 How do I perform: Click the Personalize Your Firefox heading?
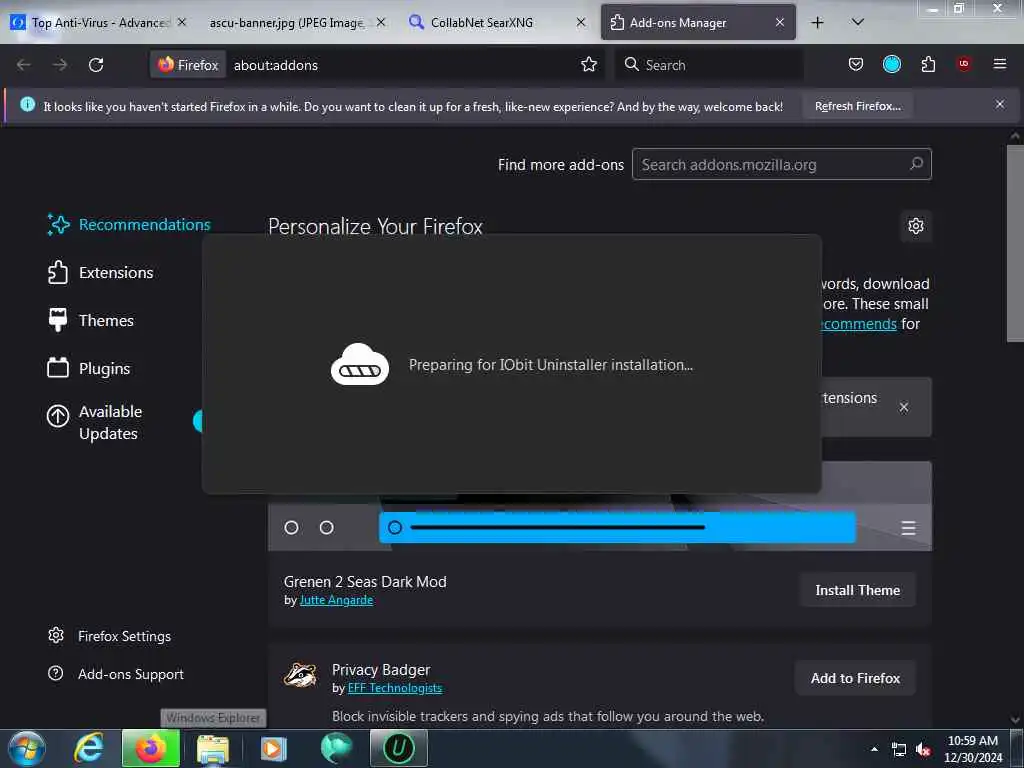(376, 227)
